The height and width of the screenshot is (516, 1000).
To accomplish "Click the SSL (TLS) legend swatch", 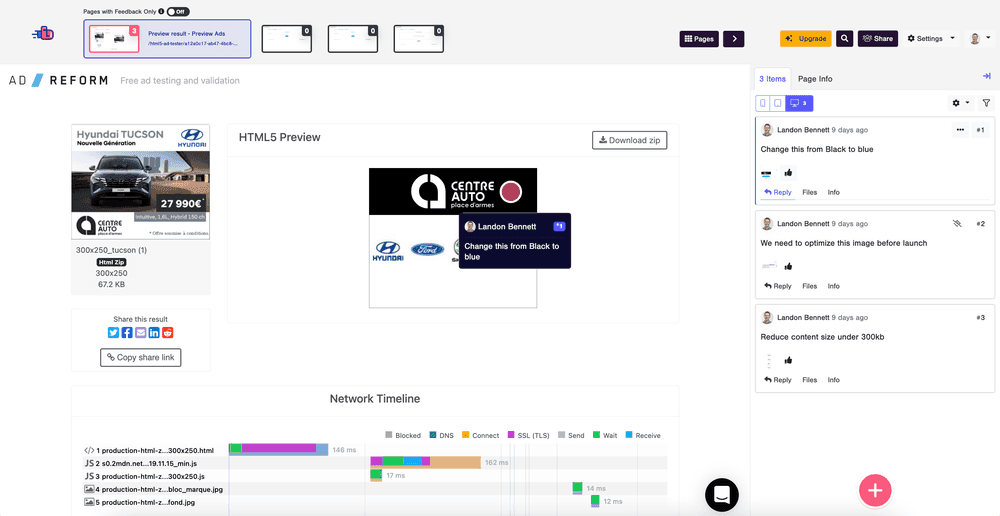I will tap(511, 435).
